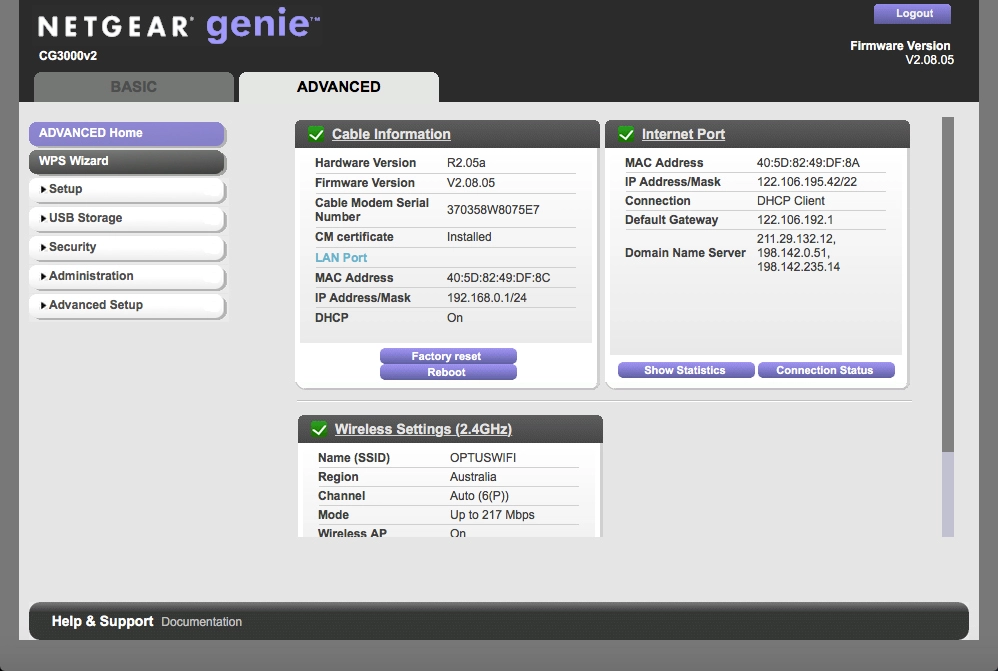Open the Wireless Settings (2.4GHz) heading link

(423, 429)
